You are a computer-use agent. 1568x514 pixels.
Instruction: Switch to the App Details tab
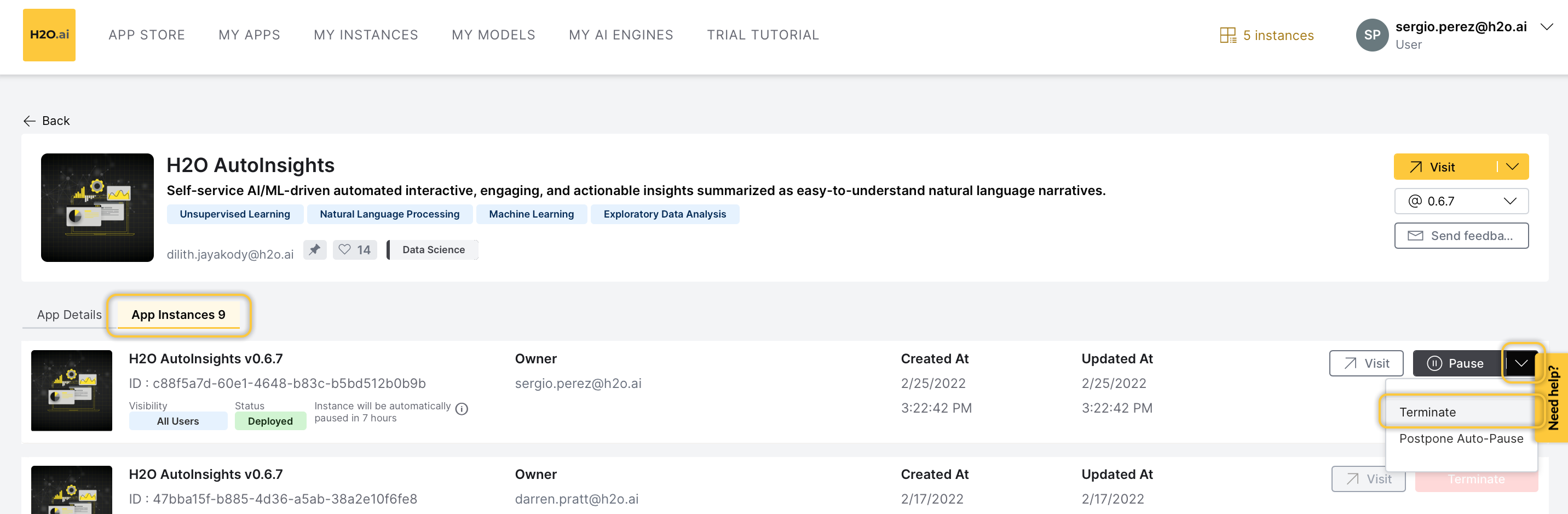pyautogui.click(x=70, y=314)
